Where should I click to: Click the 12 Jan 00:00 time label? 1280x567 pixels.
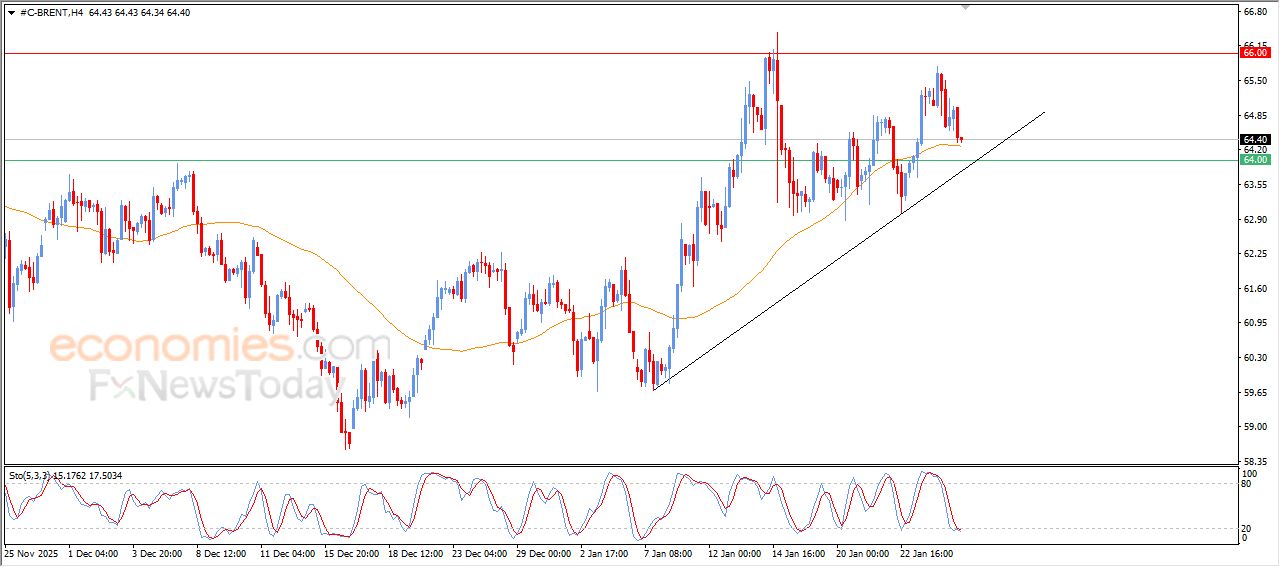[x=735, y=552]
